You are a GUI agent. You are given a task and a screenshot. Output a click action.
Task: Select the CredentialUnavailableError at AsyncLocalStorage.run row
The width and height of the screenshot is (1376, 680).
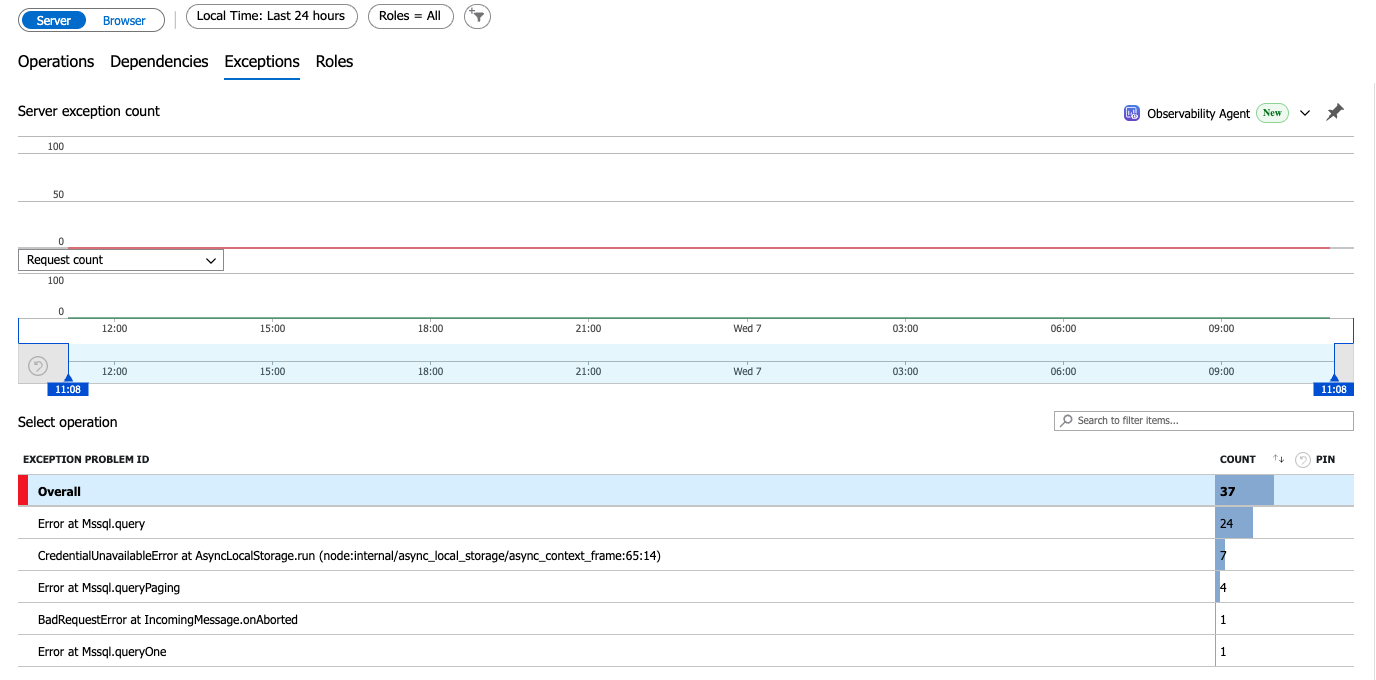coord(686,555)
